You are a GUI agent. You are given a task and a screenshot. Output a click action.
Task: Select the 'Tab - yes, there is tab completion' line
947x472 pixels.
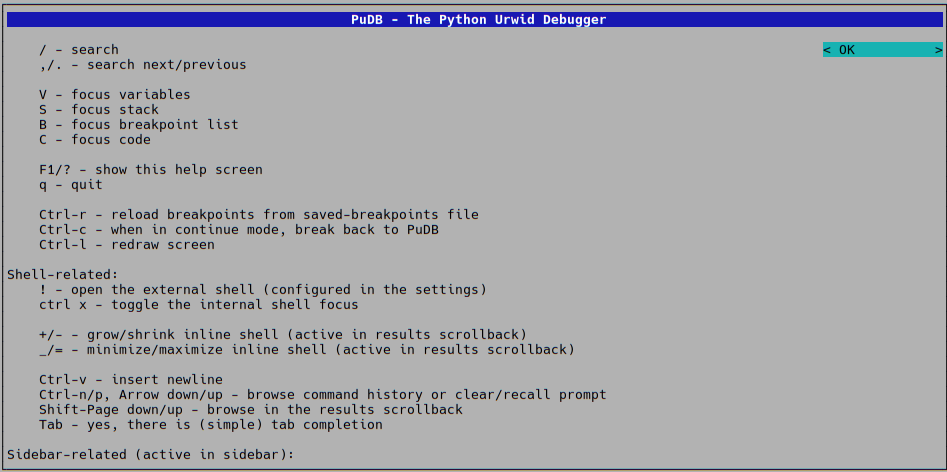[210, 425]
